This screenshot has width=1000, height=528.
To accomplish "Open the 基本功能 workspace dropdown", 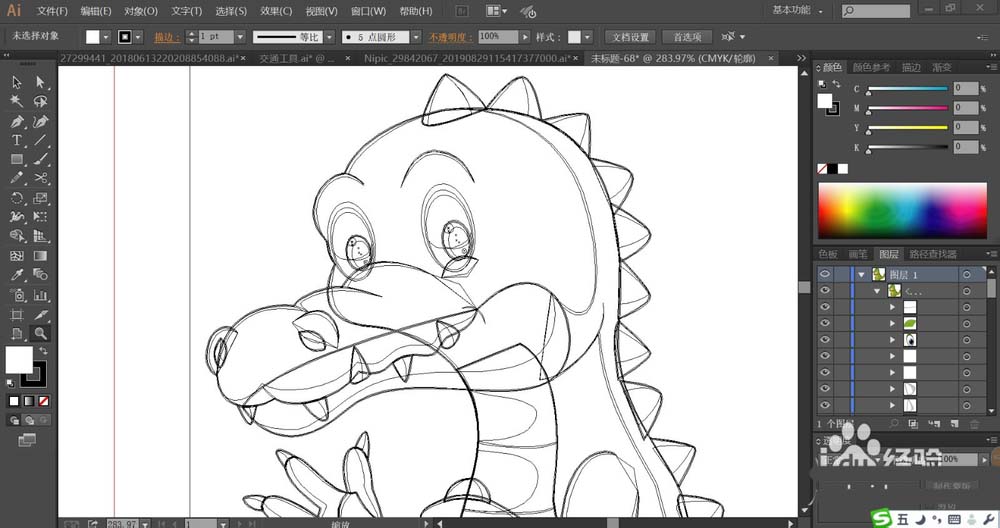I will (x=797, y=11).
